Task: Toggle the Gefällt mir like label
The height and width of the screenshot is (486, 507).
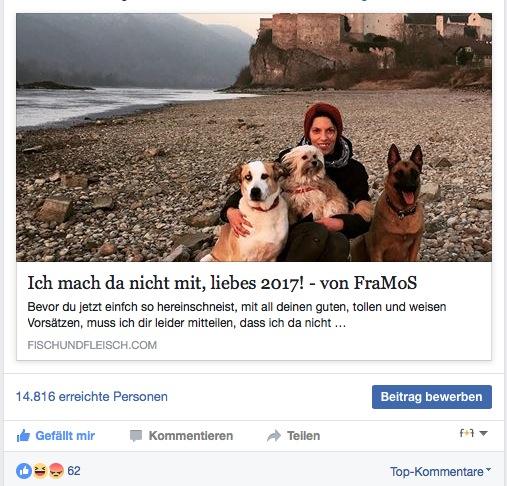Action: pos(65,436)
